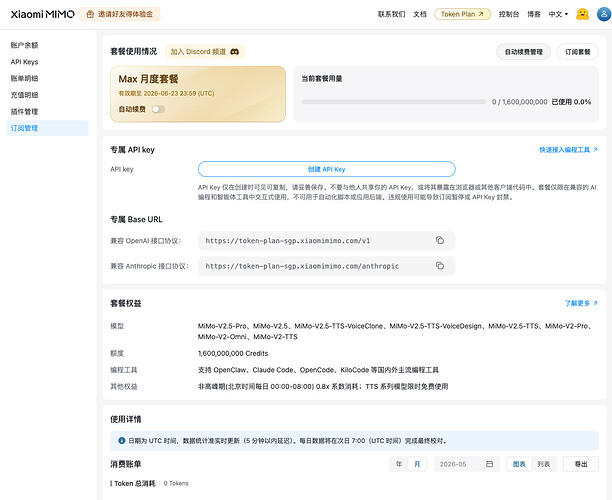
Task: Open 了解更多 link in 套餐权益
Action: (x=581, y=303)
